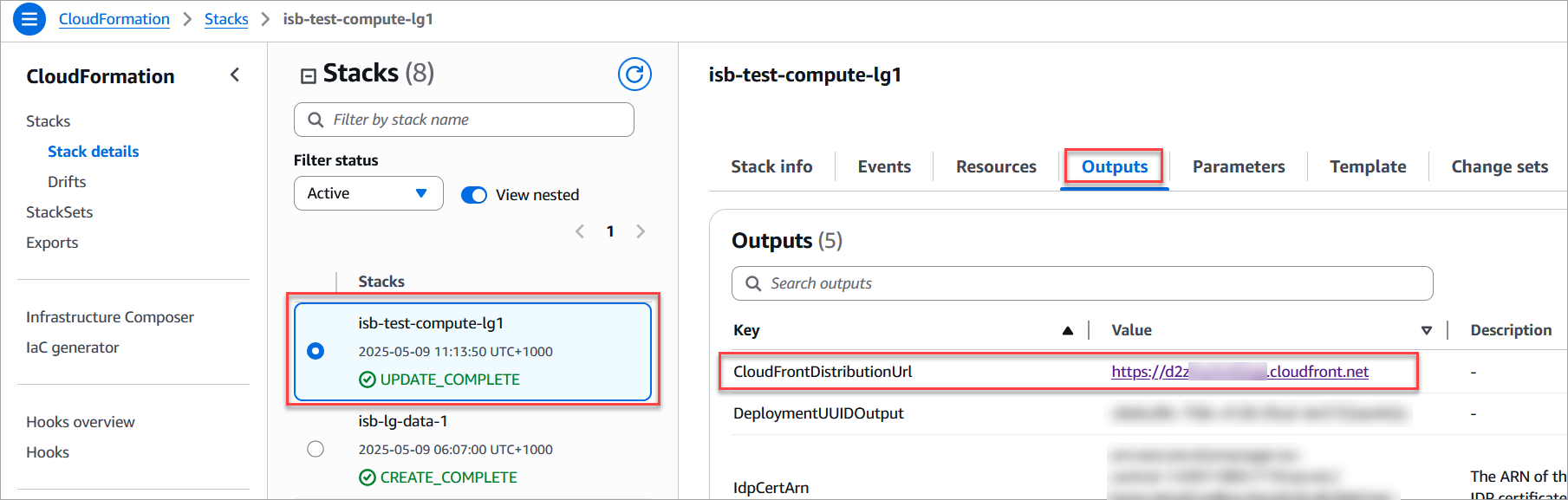Switch to the Events tab
Image resolution: width=1568 pixels, height=500 pixels.
[884, 166]
